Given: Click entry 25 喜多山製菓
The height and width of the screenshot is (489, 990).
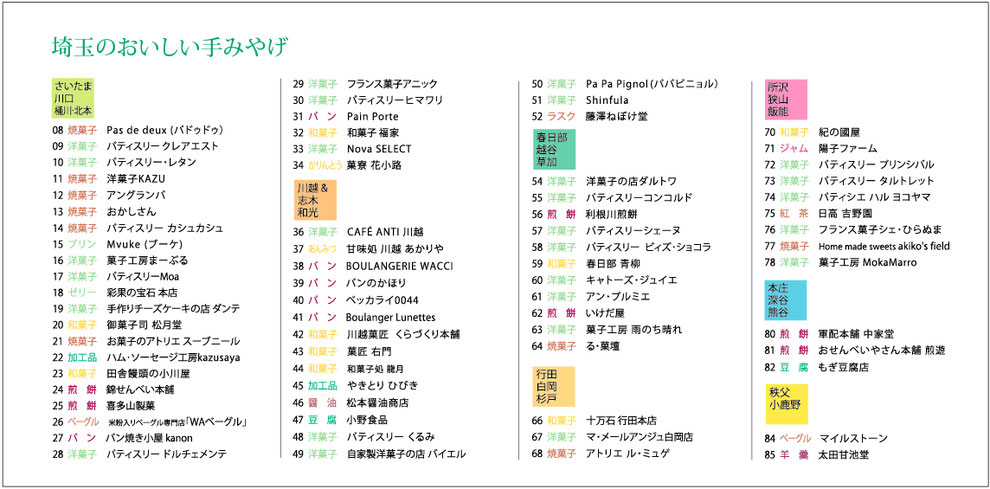Looking at the screenshot, I should (x=104, y=406).
